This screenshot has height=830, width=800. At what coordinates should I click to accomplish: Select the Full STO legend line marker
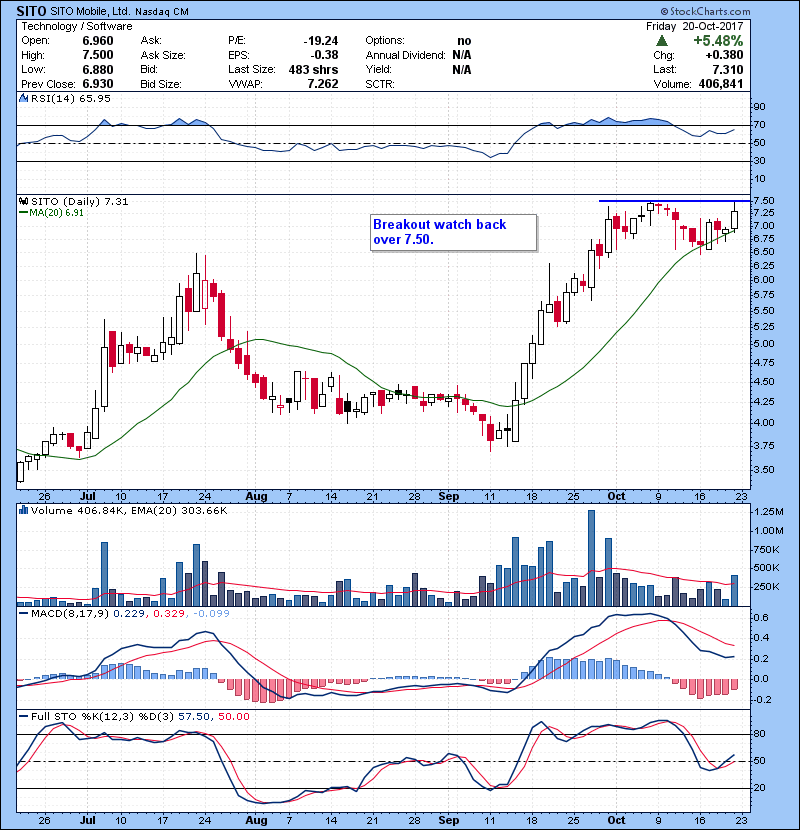23,717
